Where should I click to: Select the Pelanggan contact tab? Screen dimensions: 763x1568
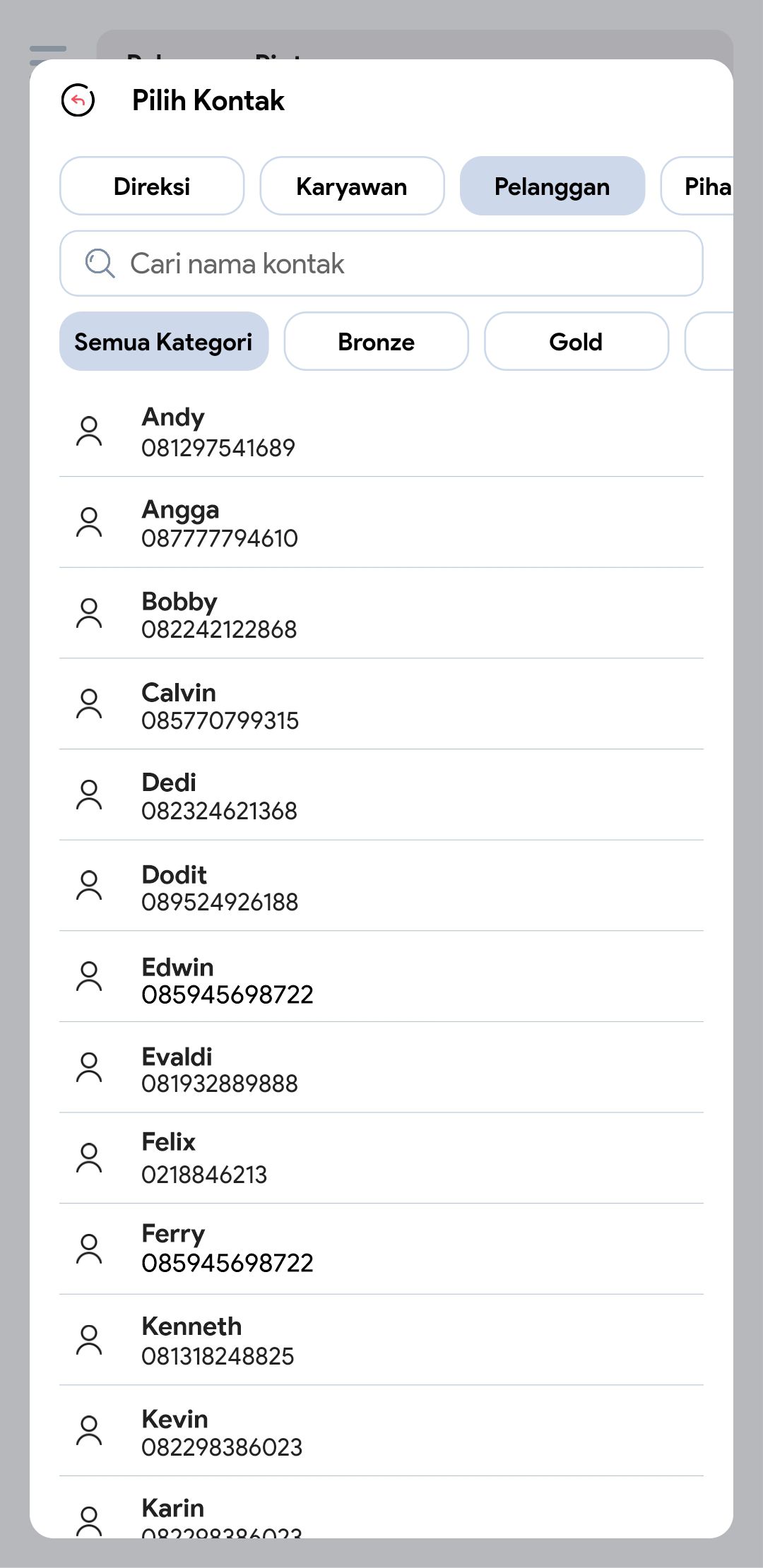click(552, 186)
